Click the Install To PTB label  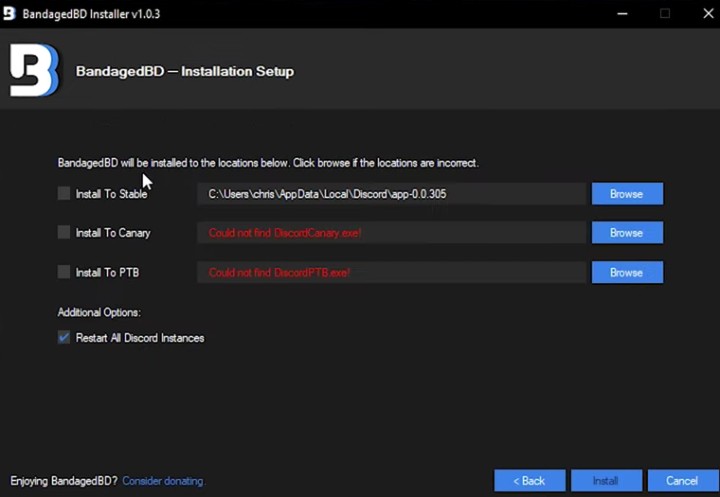click(x=107, y=272)
